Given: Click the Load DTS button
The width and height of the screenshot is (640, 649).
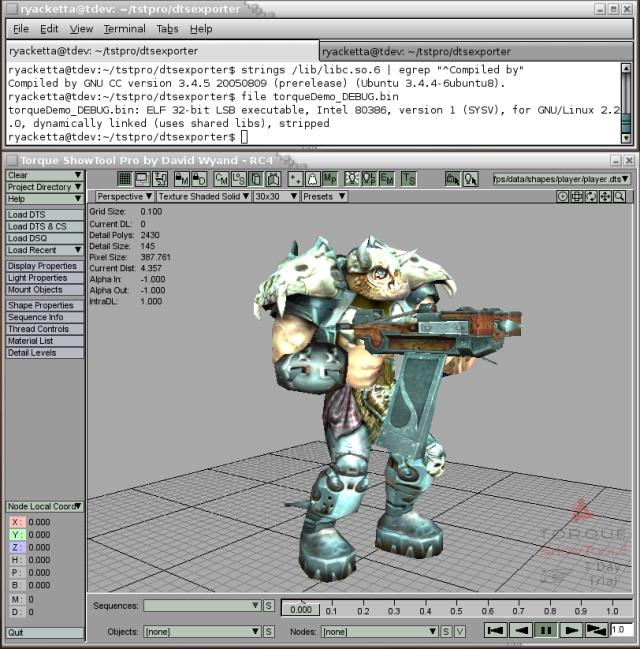Looking at the screenshot, I should [45, 214].
